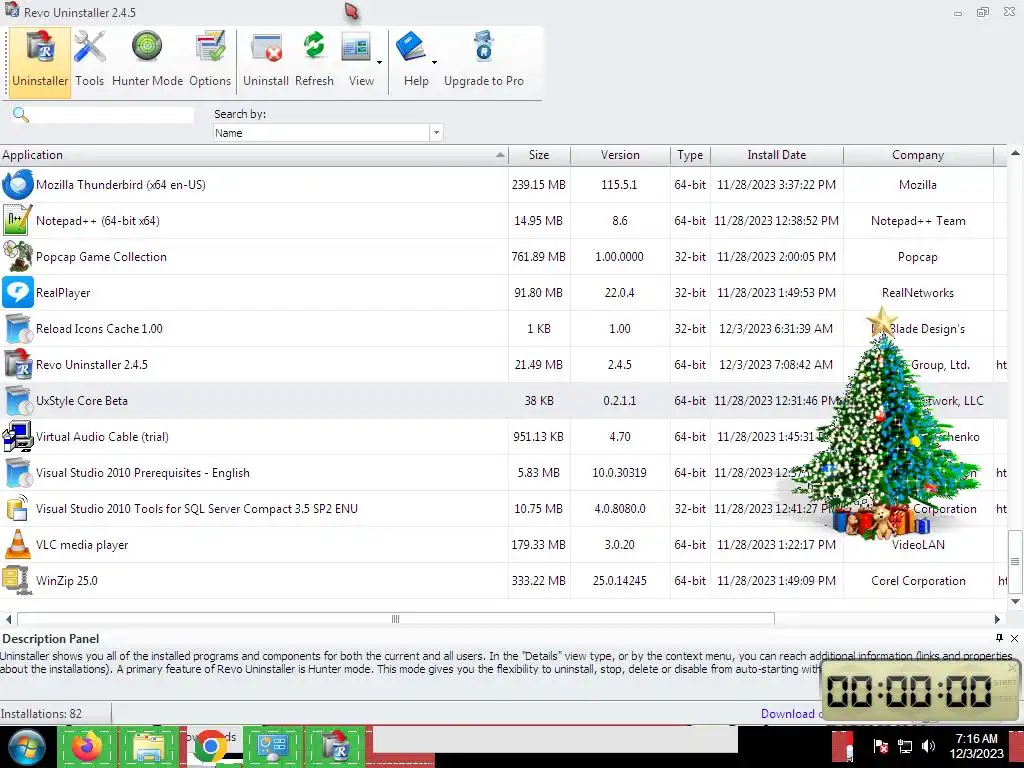Sort list by Size column
1024x768 pixels.
[x=539, y=155]
